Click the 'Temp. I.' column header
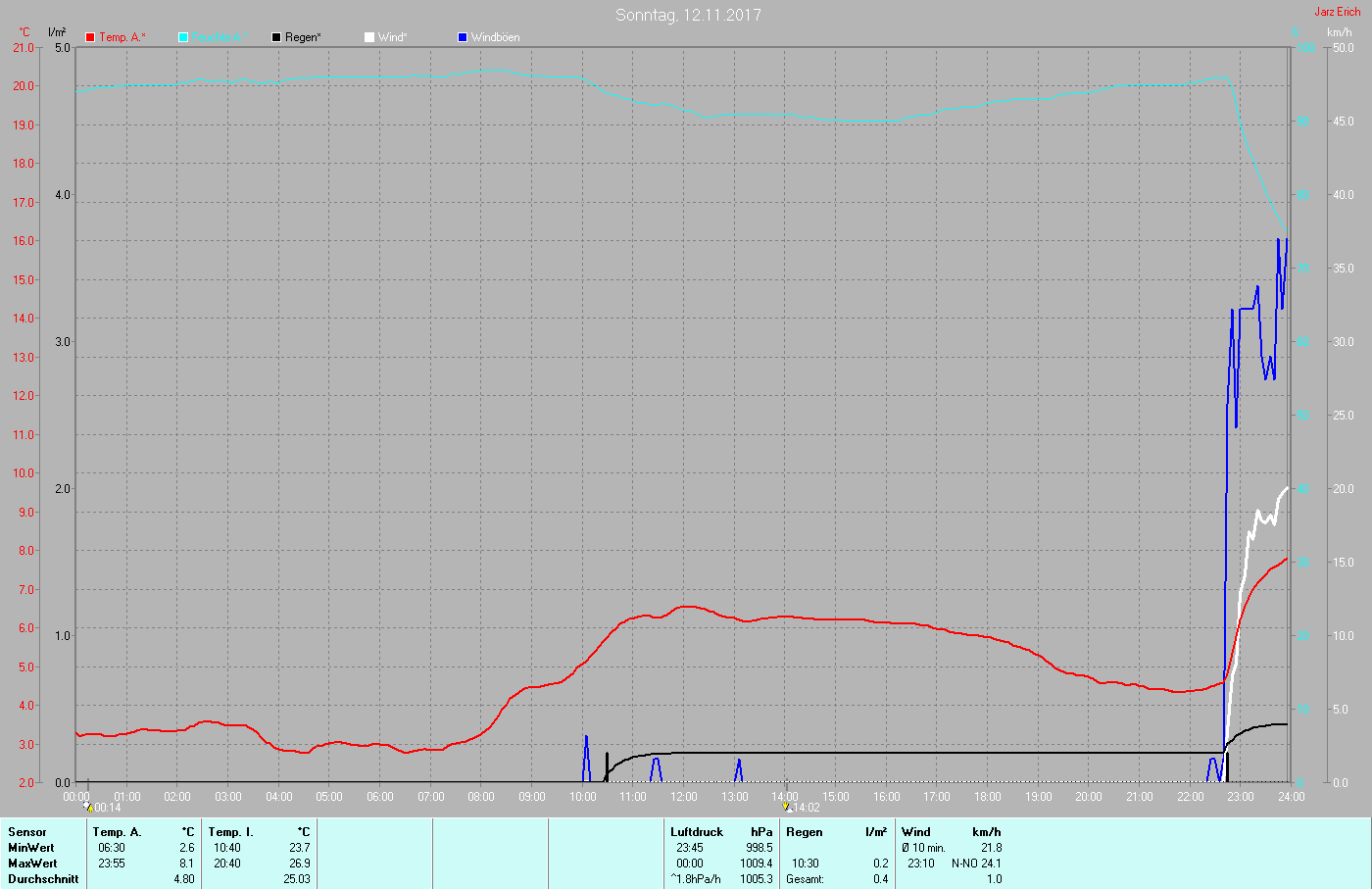Viewport: 1372px width, 889px height. coord(231,832)
